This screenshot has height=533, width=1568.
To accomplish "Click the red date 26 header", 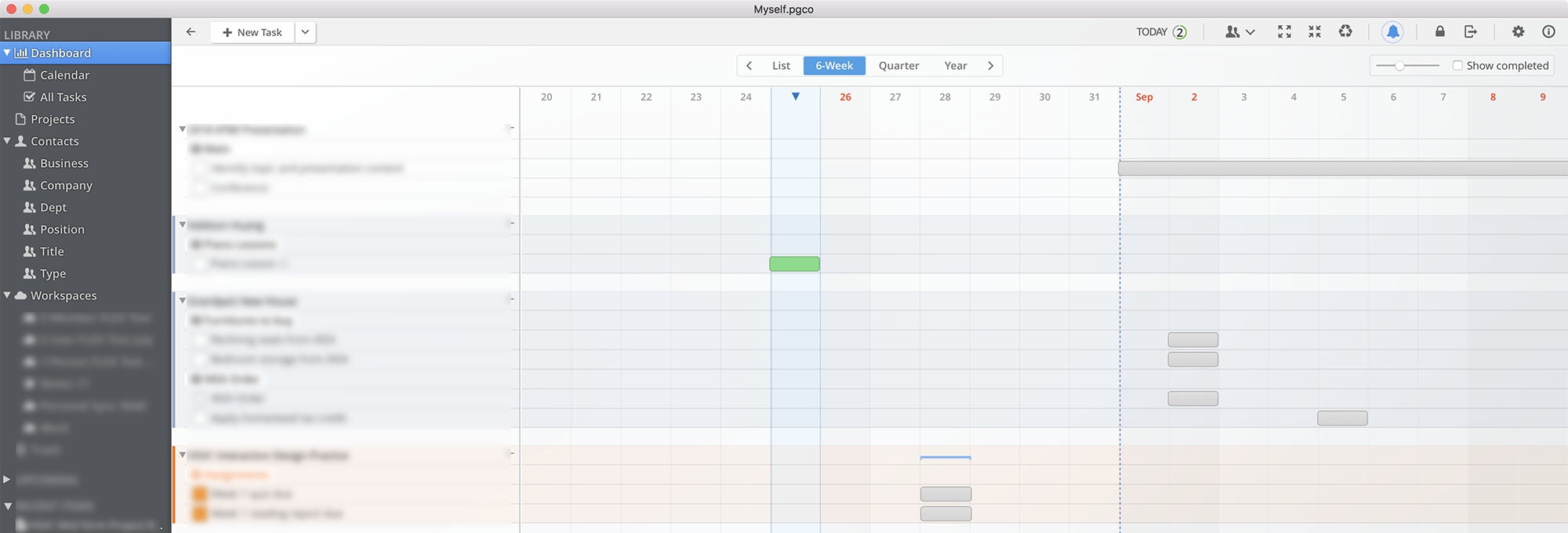I will (845, 97).
